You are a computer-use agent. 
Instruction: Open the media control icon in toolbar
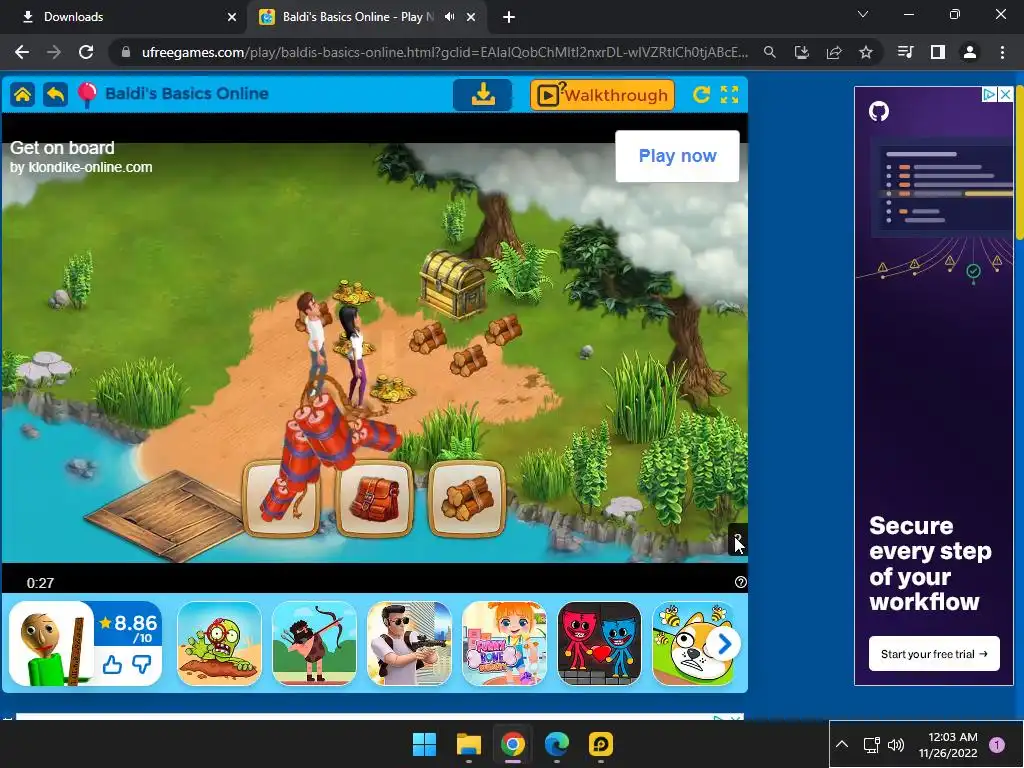[906, 52]
